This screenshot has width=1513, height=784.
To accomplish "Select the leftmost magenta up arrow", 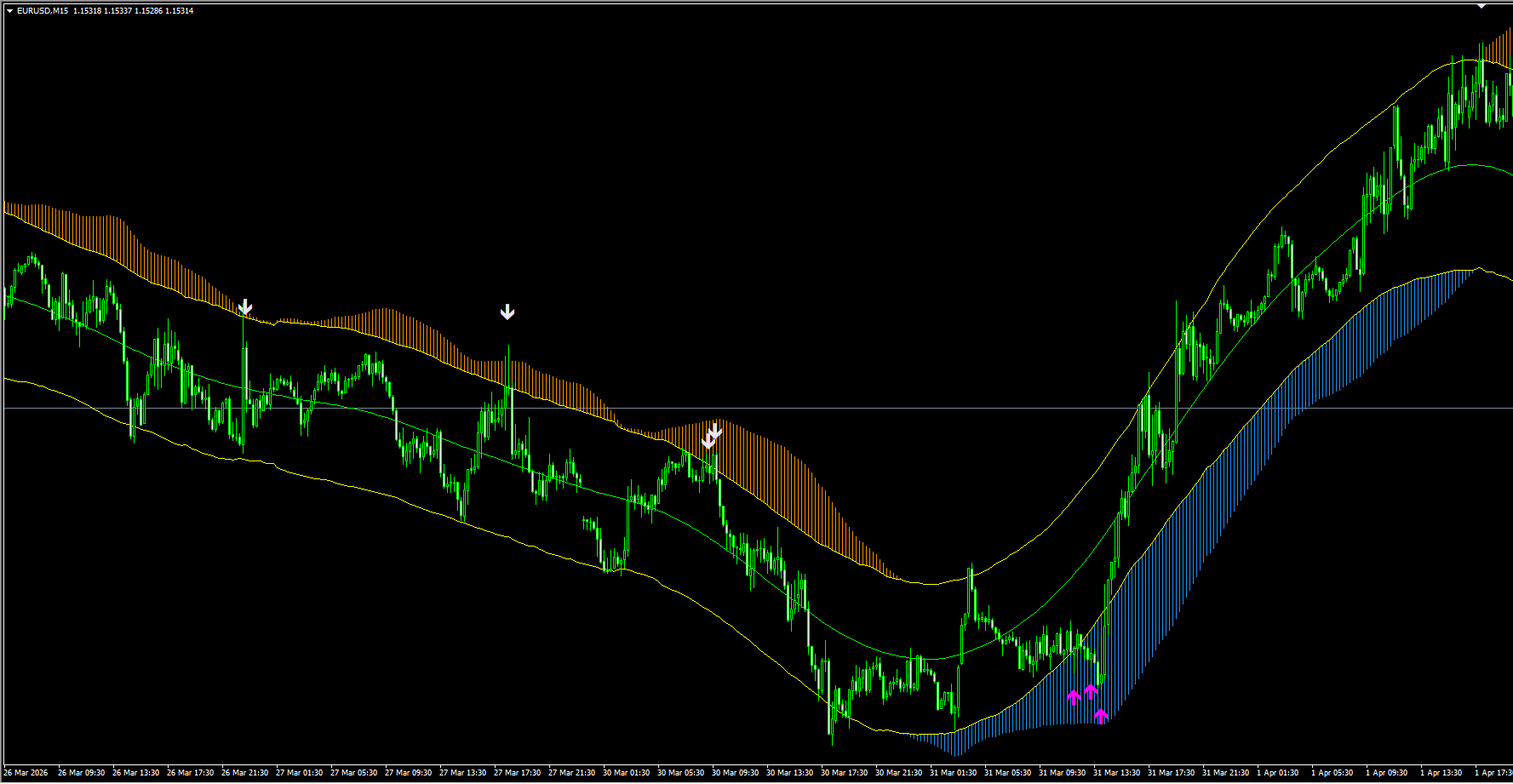I will pos(1074,697).
